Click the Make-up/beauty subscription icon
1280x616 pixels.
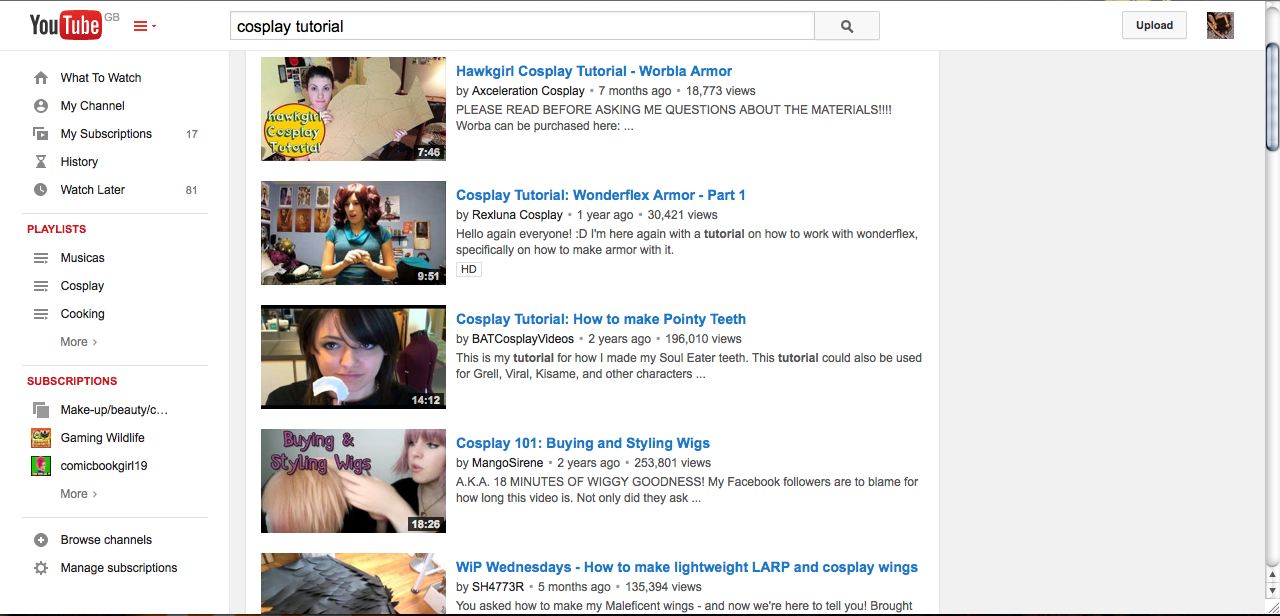coord(41,410)
